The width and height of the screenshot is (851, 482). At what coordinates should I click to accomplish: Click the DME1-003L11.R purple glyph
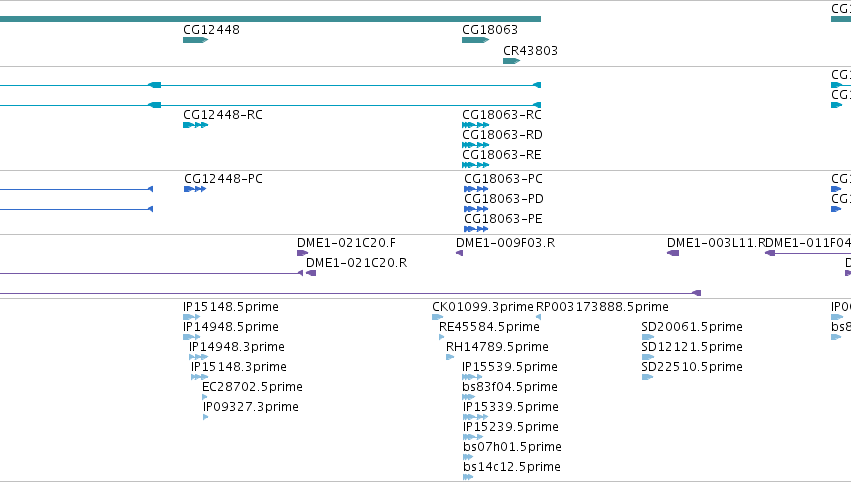click(x=673, y=253)
